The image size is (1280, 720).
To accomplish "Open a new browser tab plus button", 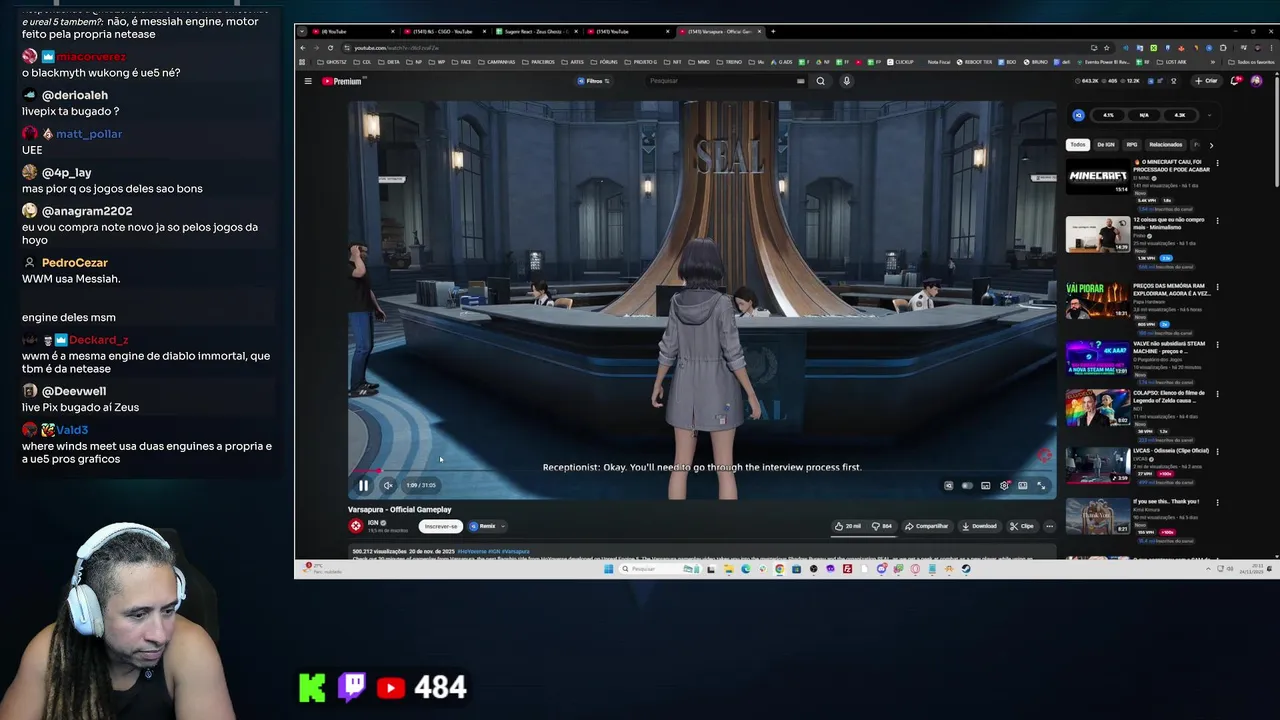I will (772, 31).
